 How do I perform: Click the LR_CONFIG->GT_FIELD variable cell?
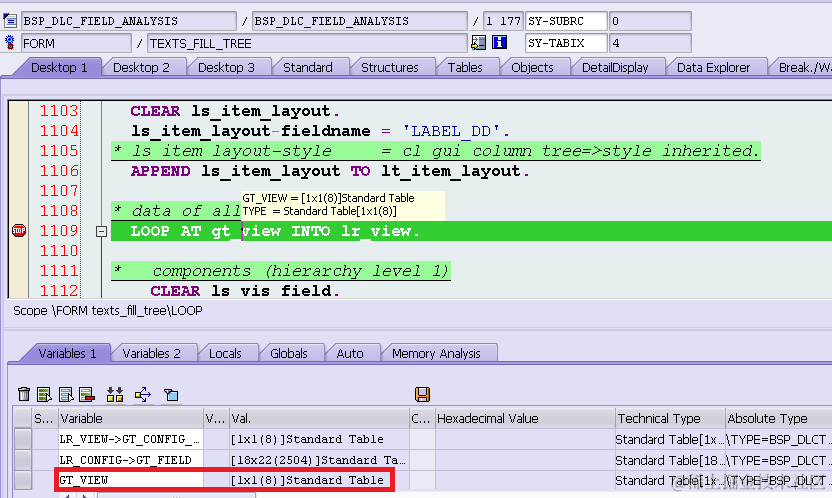point(131,460)
